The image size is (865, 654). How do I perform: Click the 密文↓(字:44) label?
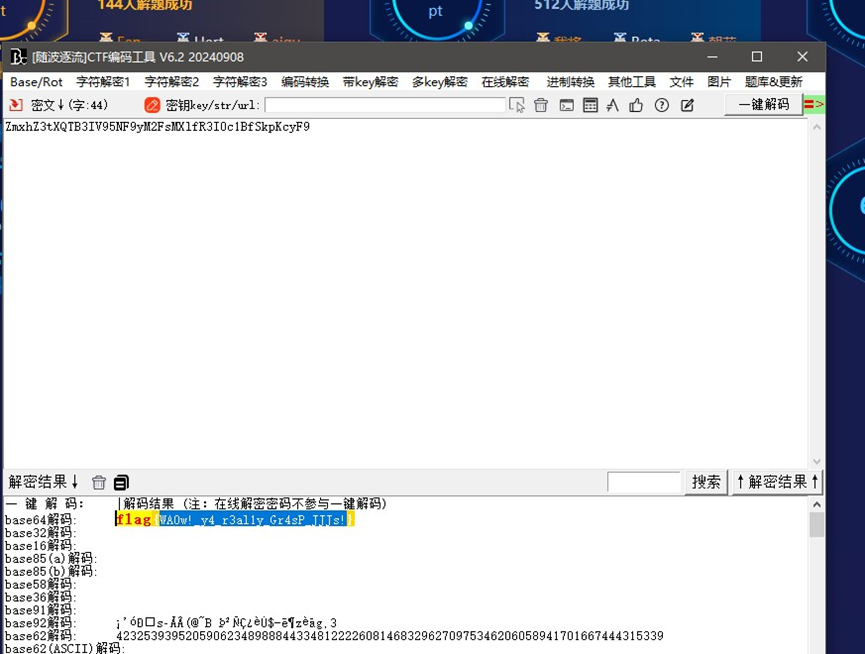click(x=70, y=105)
